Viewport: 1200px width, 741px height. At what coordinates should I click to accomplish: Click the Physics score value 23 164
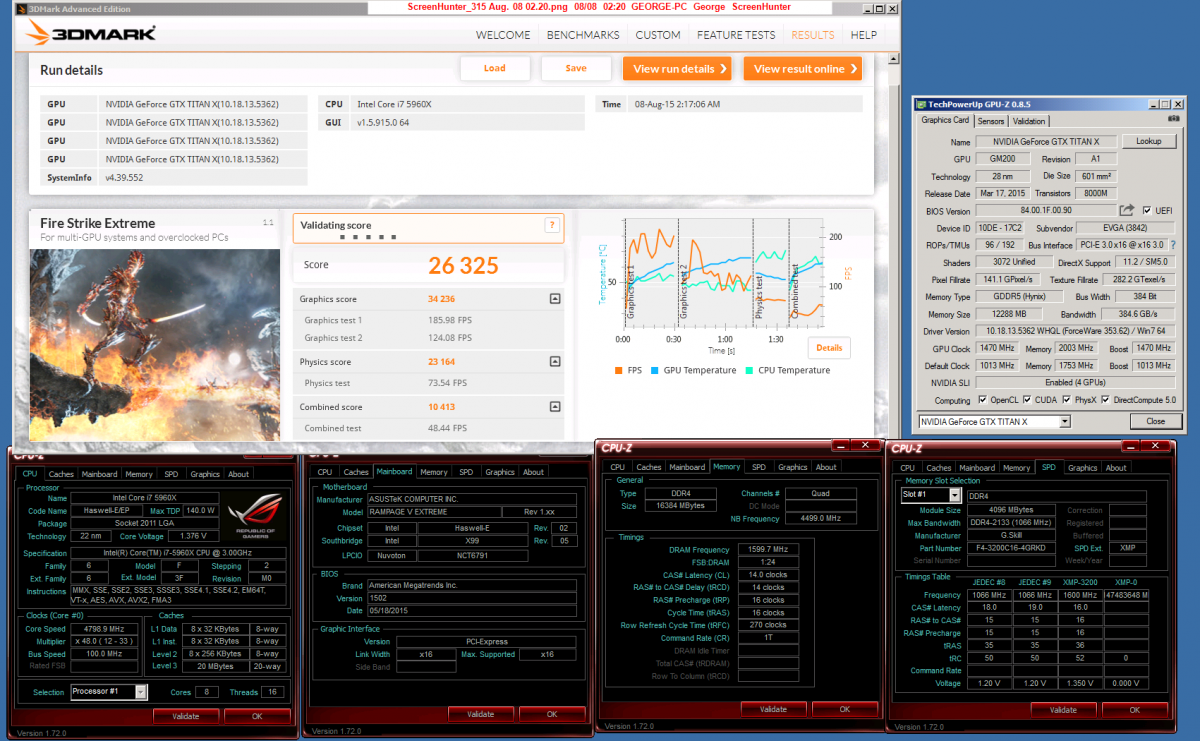(441, 362)
